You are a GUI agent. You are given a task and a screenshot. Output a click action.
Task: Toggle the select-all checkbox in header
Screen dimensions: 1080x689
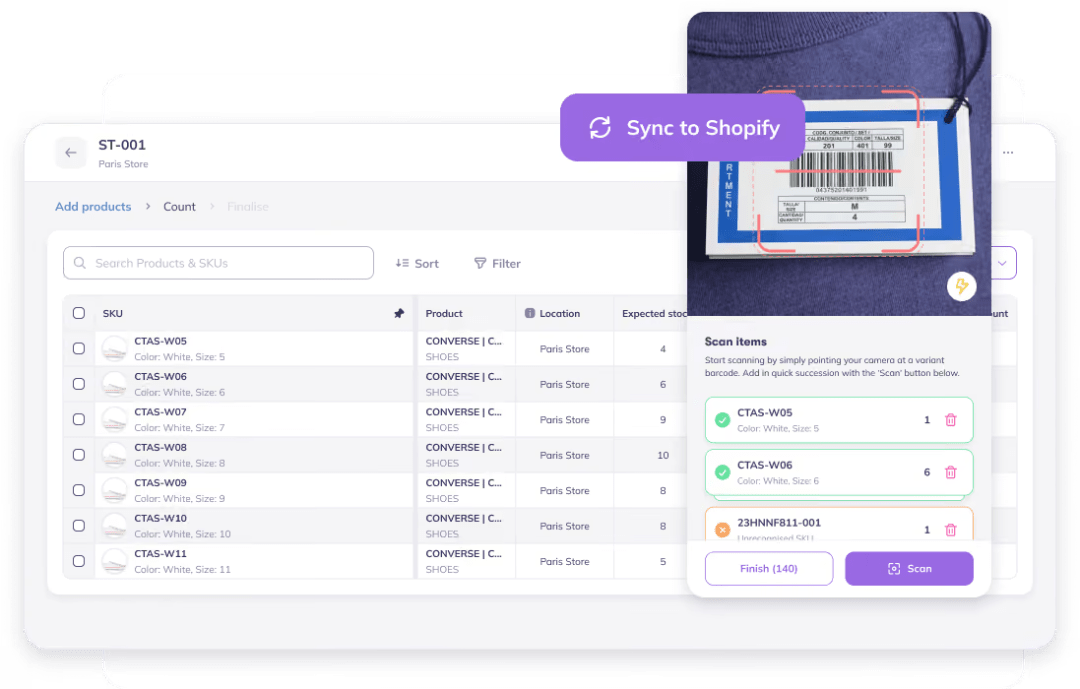79,313
